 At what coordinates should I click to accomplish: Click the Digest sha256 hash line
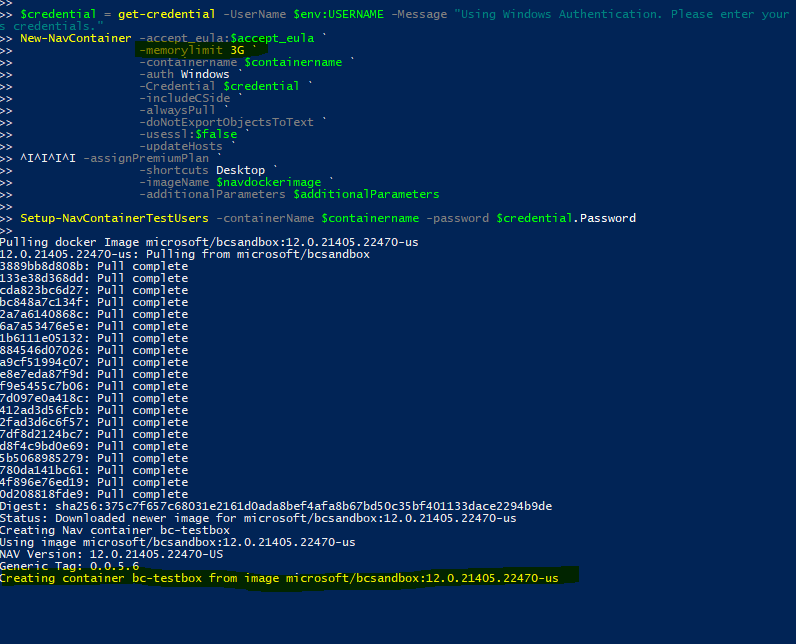point(276,506)
